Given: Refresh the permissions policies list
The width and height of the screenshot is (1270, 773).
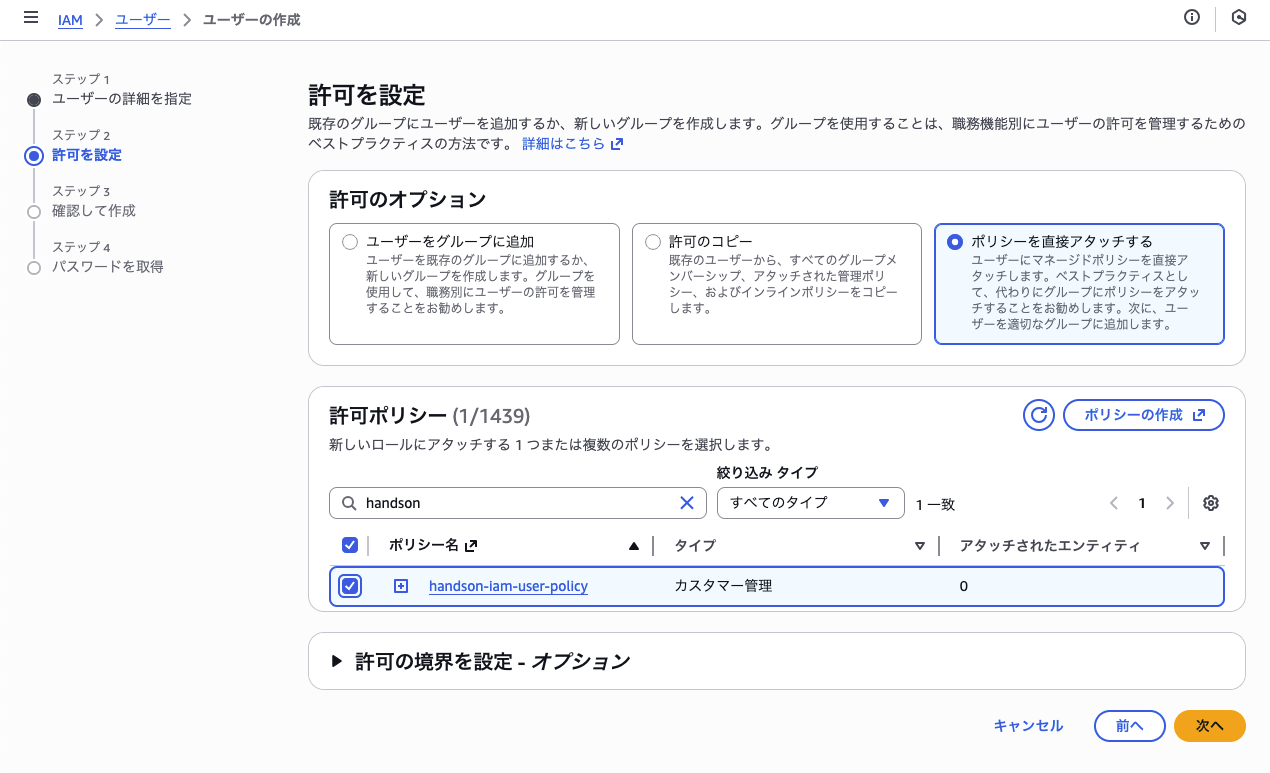Looking at the screenshot, I should pyautogui.click(x=1039, y=414).
